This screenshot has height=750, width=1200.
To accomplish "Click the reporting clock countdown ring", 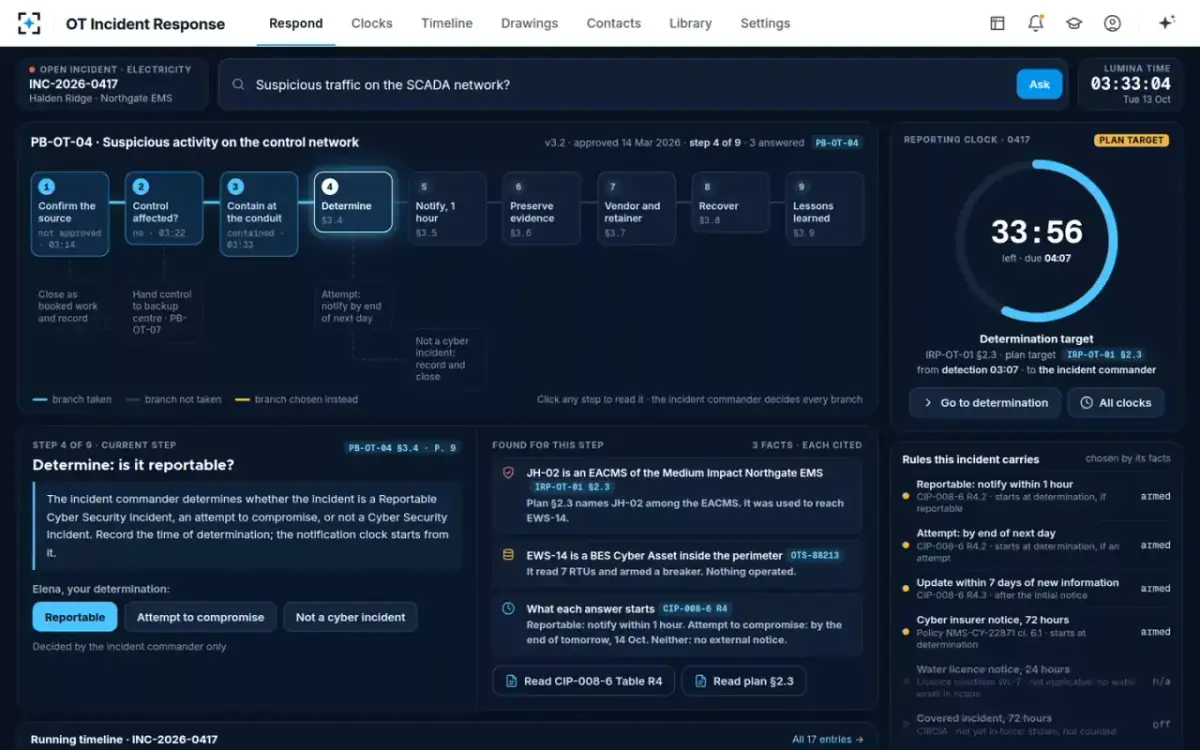I will pos(1036,239).
